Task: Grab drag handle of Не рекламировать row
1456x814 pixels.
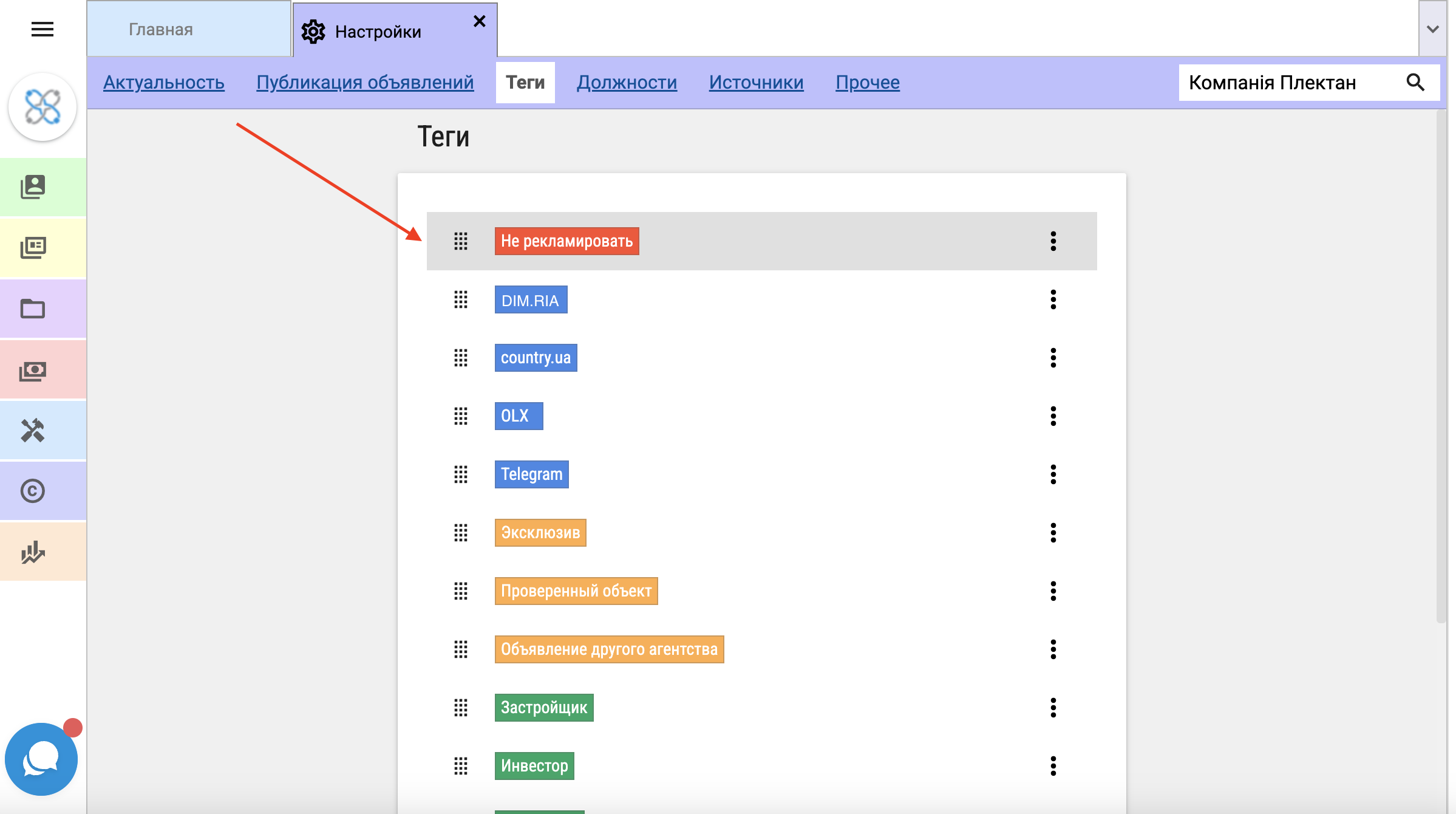Action: (461, 241)
